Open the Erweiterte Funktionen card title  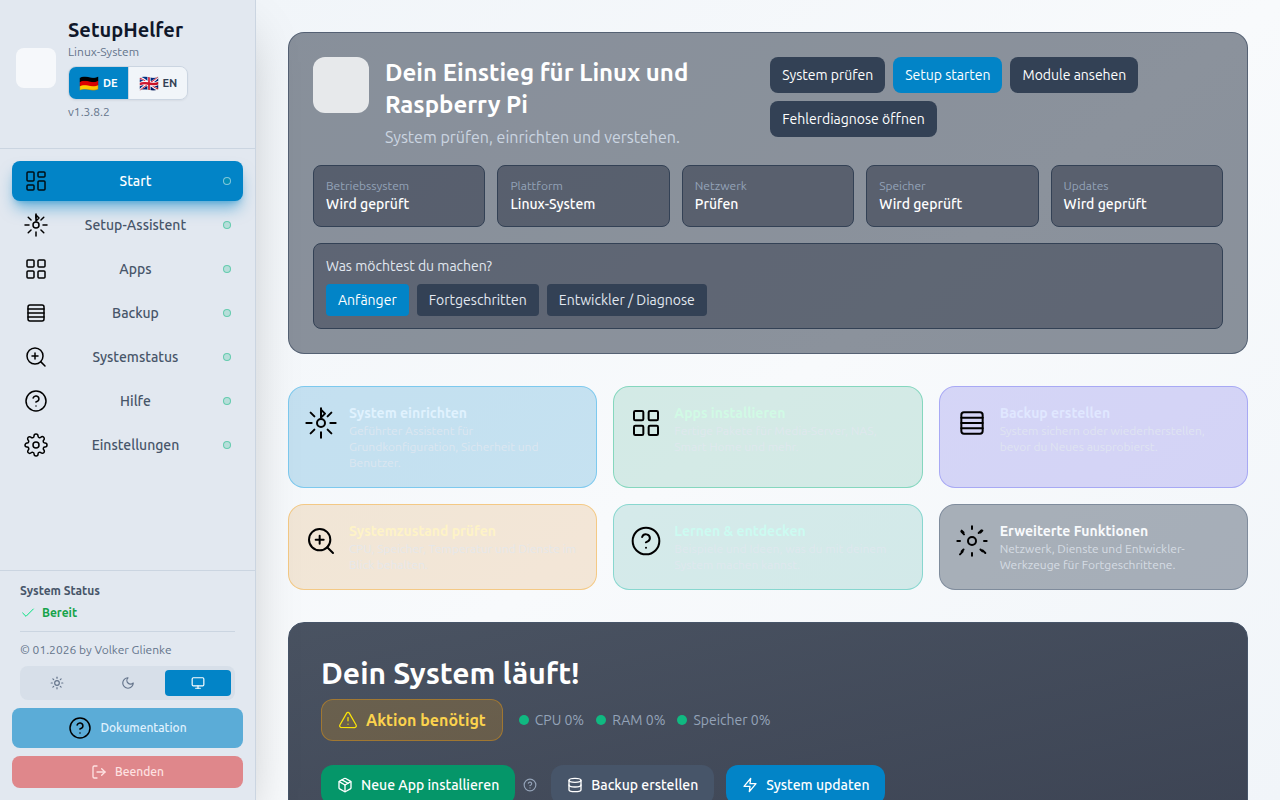point(1074,531)
